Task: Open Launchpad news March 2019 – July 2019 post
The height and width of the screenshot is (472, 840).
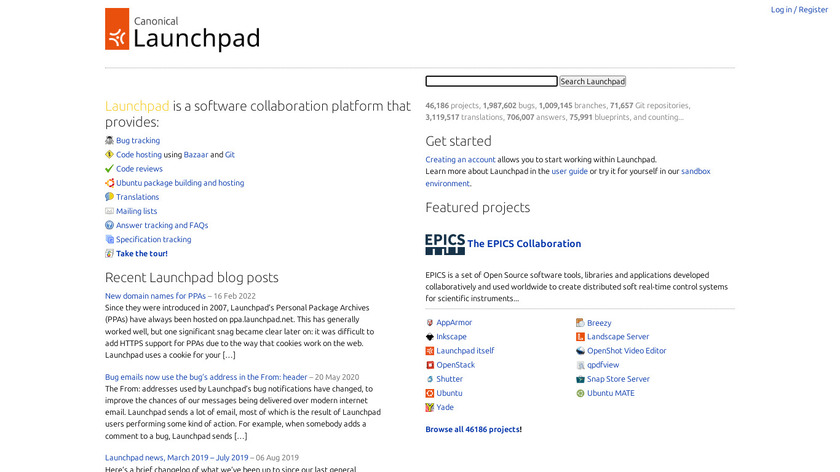Action: (177, 458)
